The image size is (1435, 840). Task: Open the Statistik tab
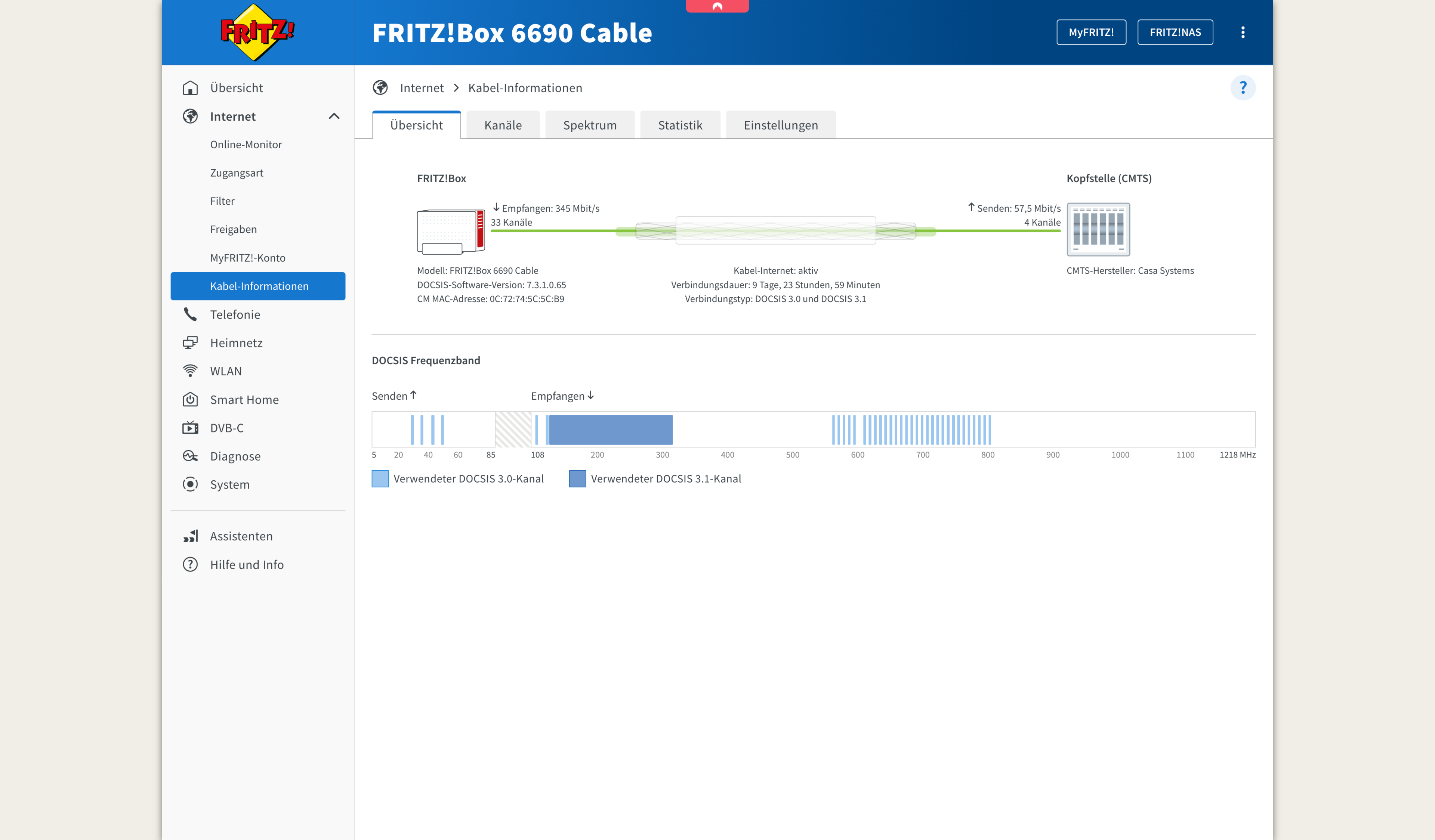[680, 125]
